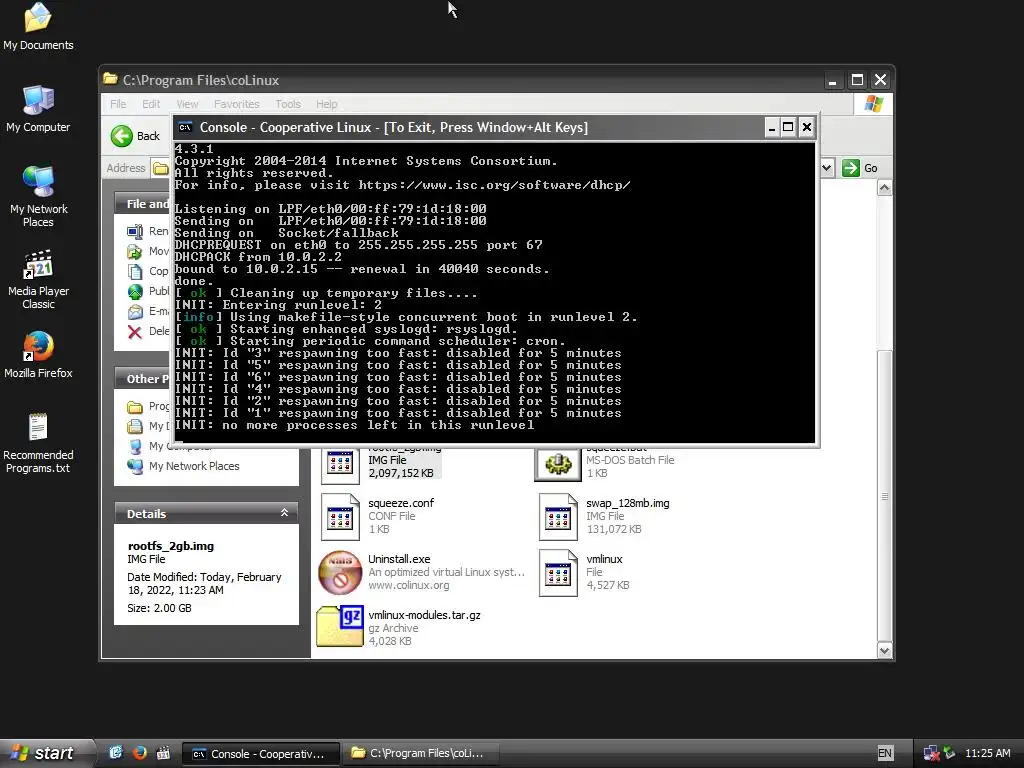The image size is (1024, 768).
Task: Open My Computer desktop icon
Action: pos(38,108)
